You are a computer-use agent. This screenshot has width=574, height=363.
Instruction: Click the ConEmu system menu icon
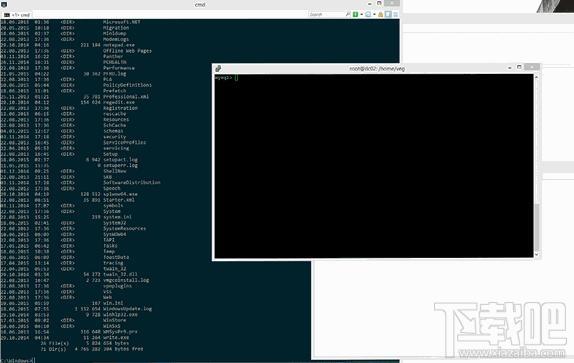click(4, 4)
